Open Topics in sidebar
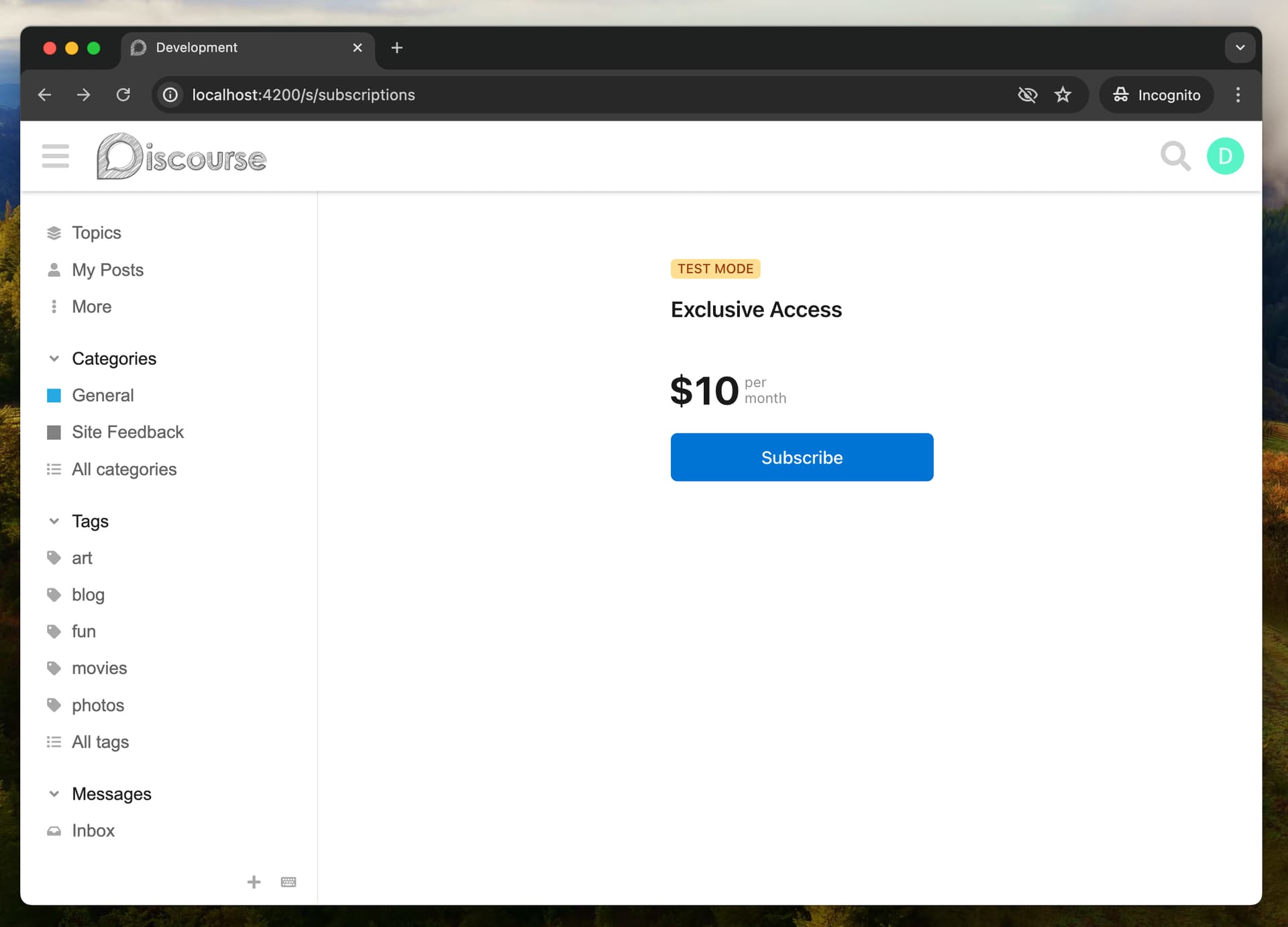 coord(96,233)
